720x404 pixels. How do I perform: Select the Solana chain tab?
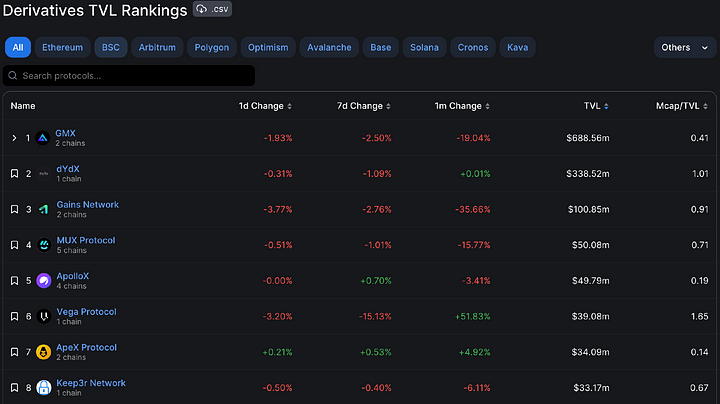423,47
